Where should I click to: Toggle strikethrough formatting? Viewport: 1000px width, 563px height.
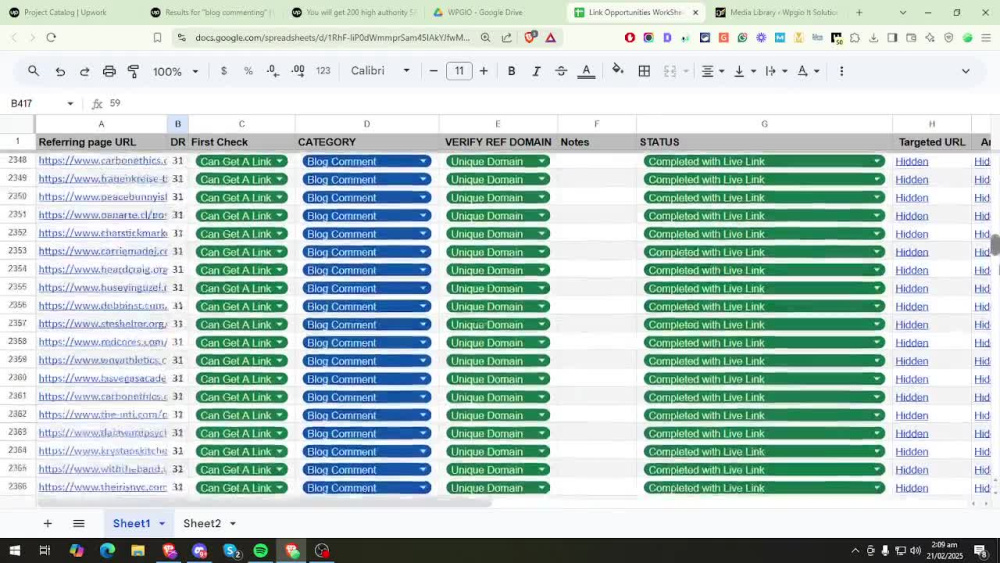coord(561,71)
